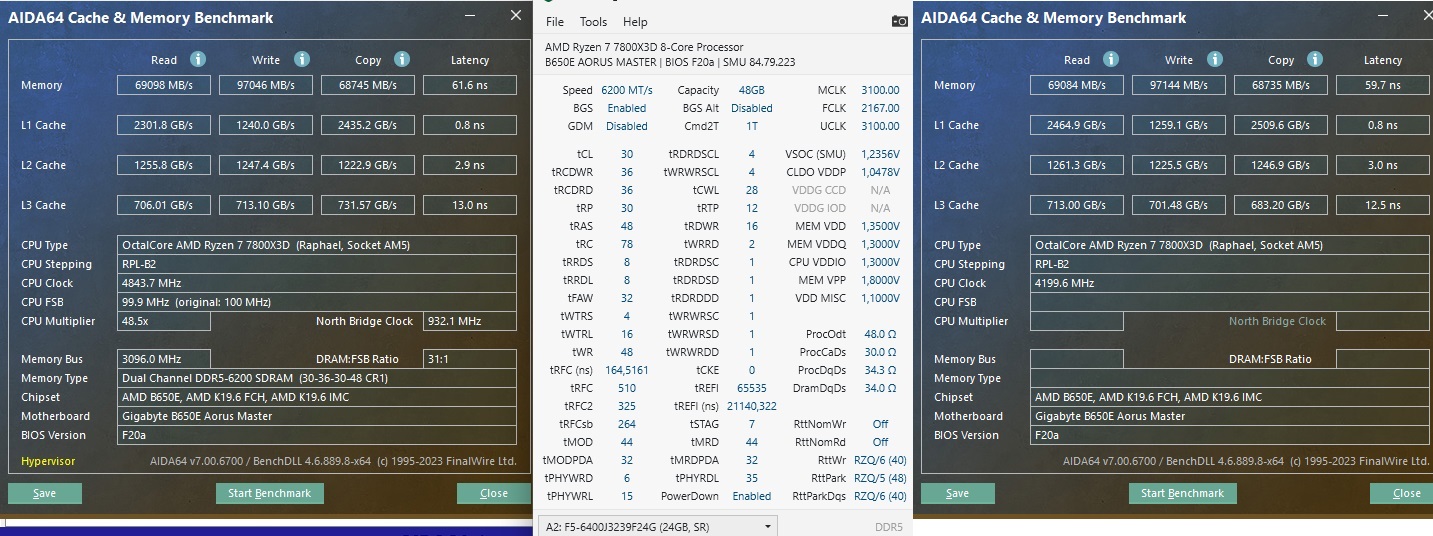This screenshot has height=536, width=1433.
Task: Click Capacity value 48GB in ZenTimings
Action: (751, 90)
